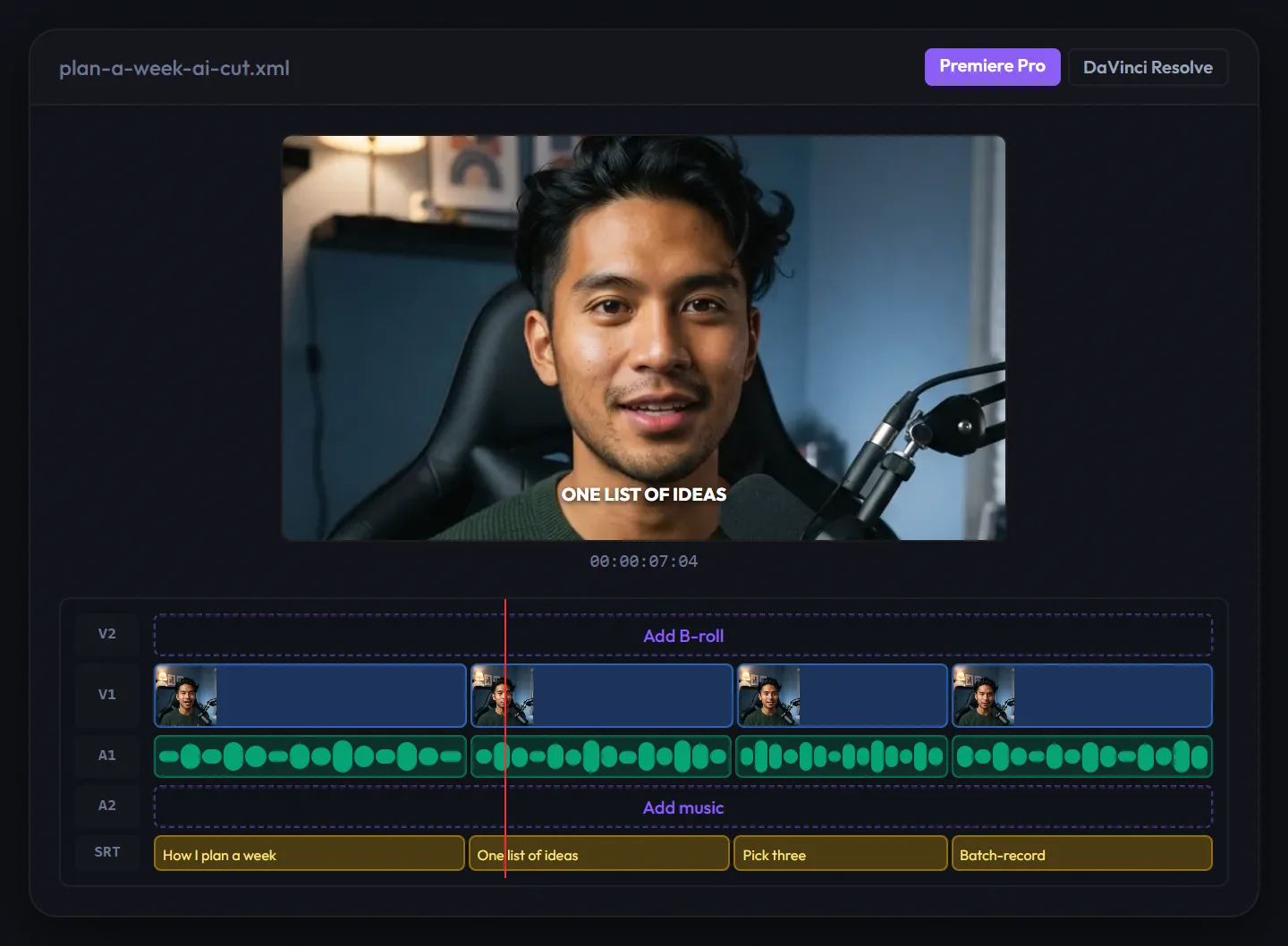The width and height of the screenshot is (1288, 946).
Task: Select the second V1 clip under the playhead
Action: [602, 695]
